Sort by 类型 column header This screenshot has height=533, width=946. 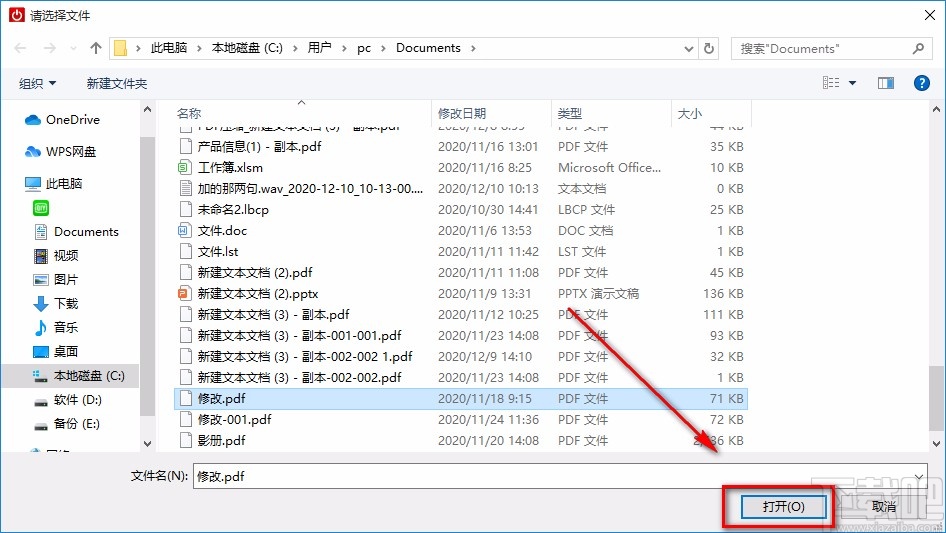[570, 113]
